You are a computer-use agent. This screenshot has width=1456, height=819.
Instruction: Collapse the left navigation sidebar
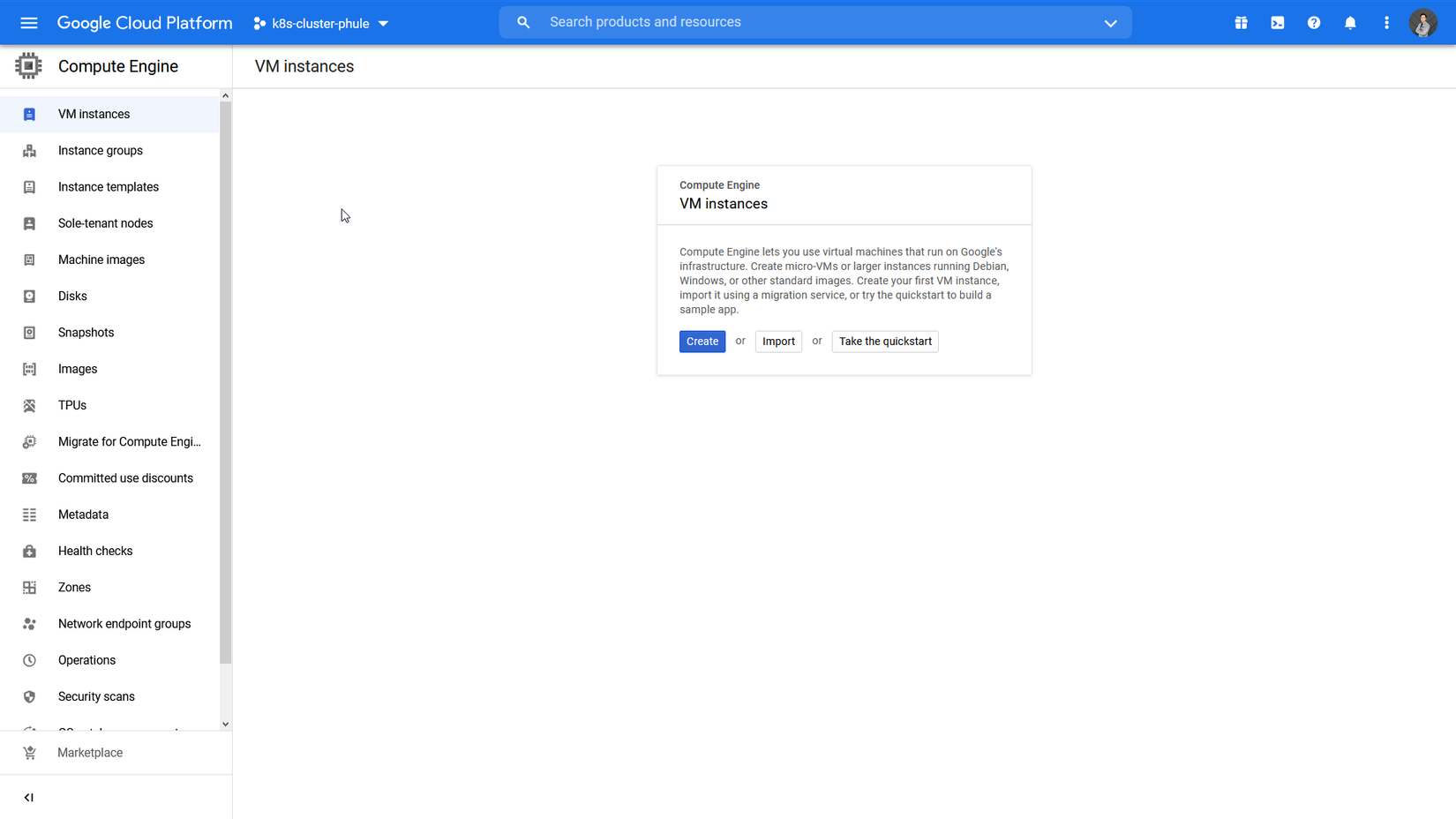click(29, 798)
